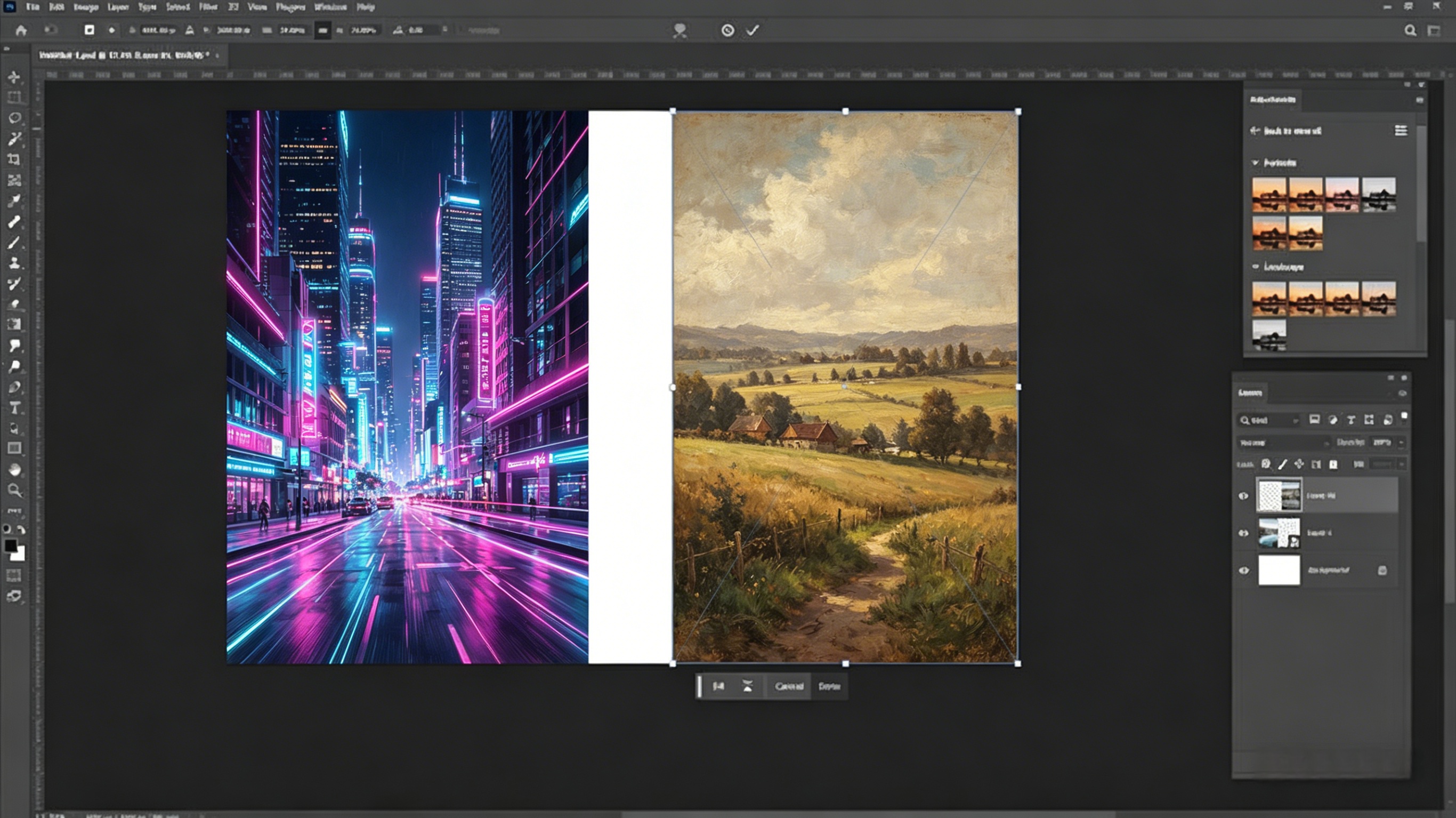Commit the transform with the checkmark button
The image size is (1456, 818).
click(x=752, y=31)
